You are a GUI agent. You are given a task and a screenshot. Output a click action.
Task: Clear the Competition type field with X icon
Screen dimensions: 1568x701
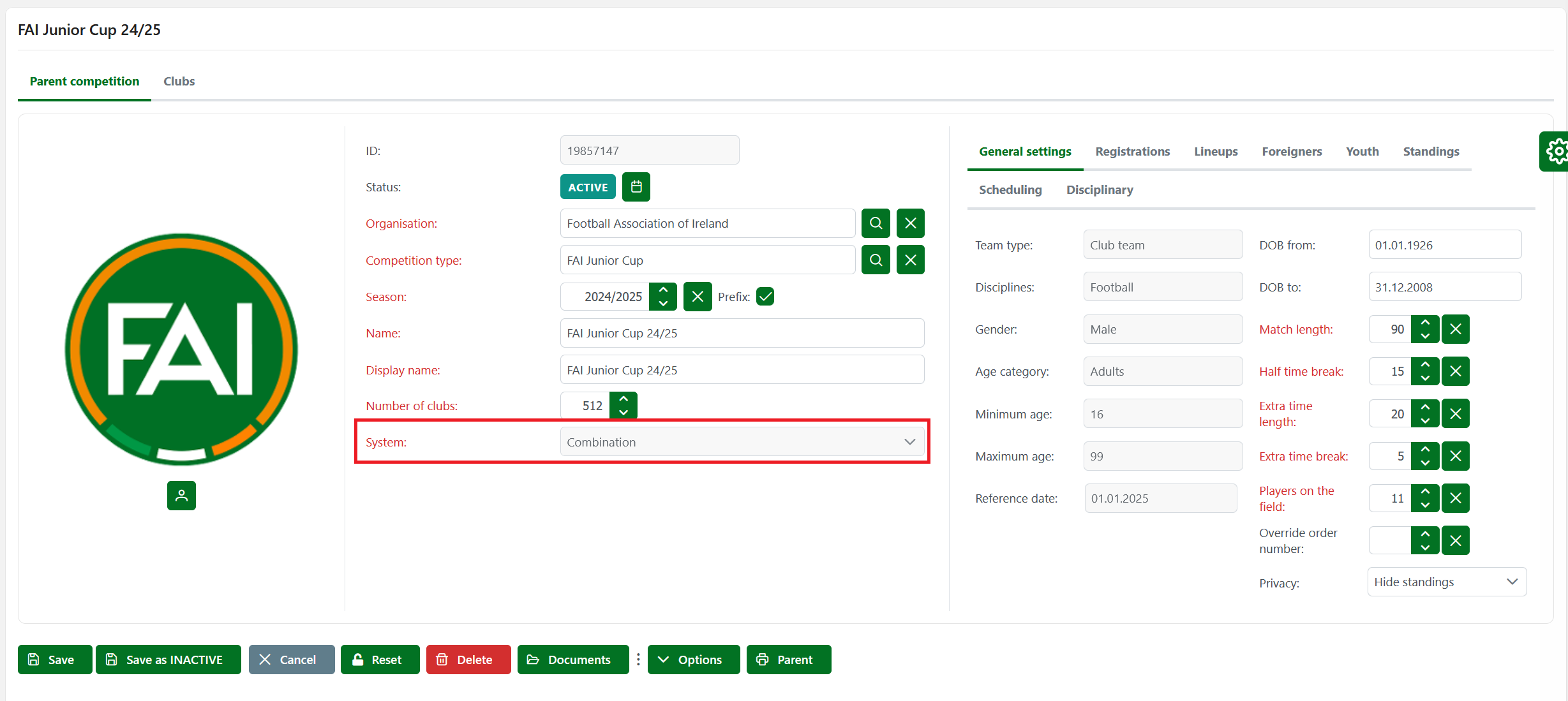910,260
